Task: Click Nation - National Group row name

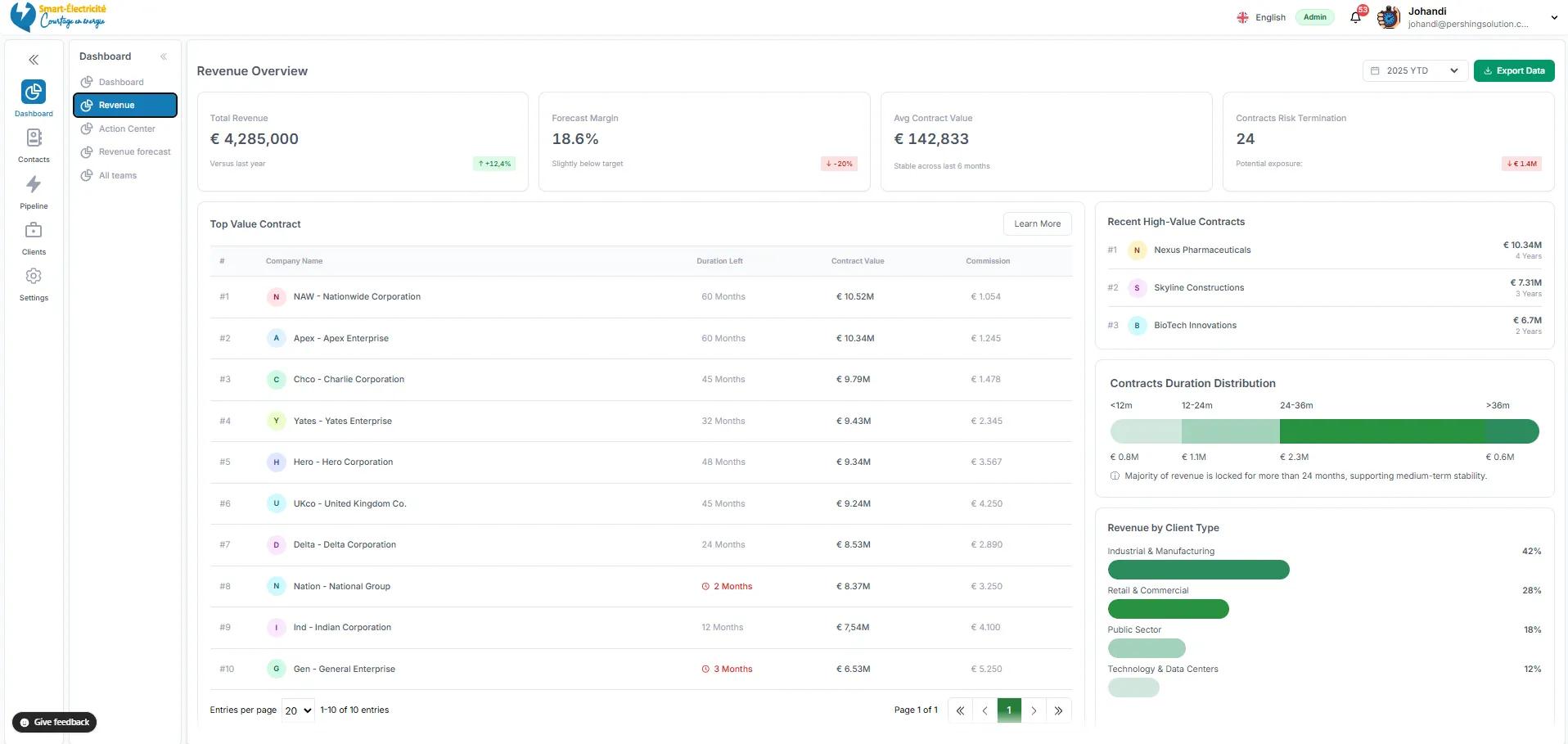Action: pyautogui.click(x=342, y=586)
